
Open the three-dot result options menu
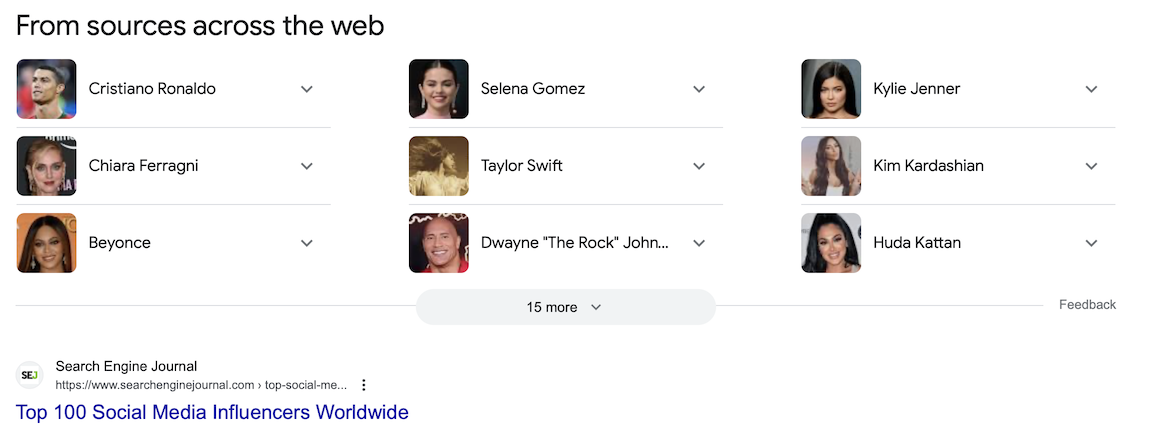[364, 385]
